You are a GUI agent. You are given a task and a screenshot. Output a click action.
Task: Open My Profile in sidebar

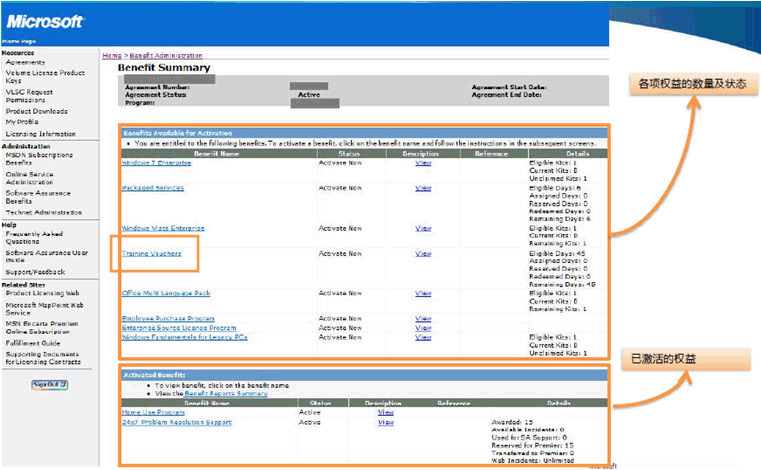click(22, 122)
